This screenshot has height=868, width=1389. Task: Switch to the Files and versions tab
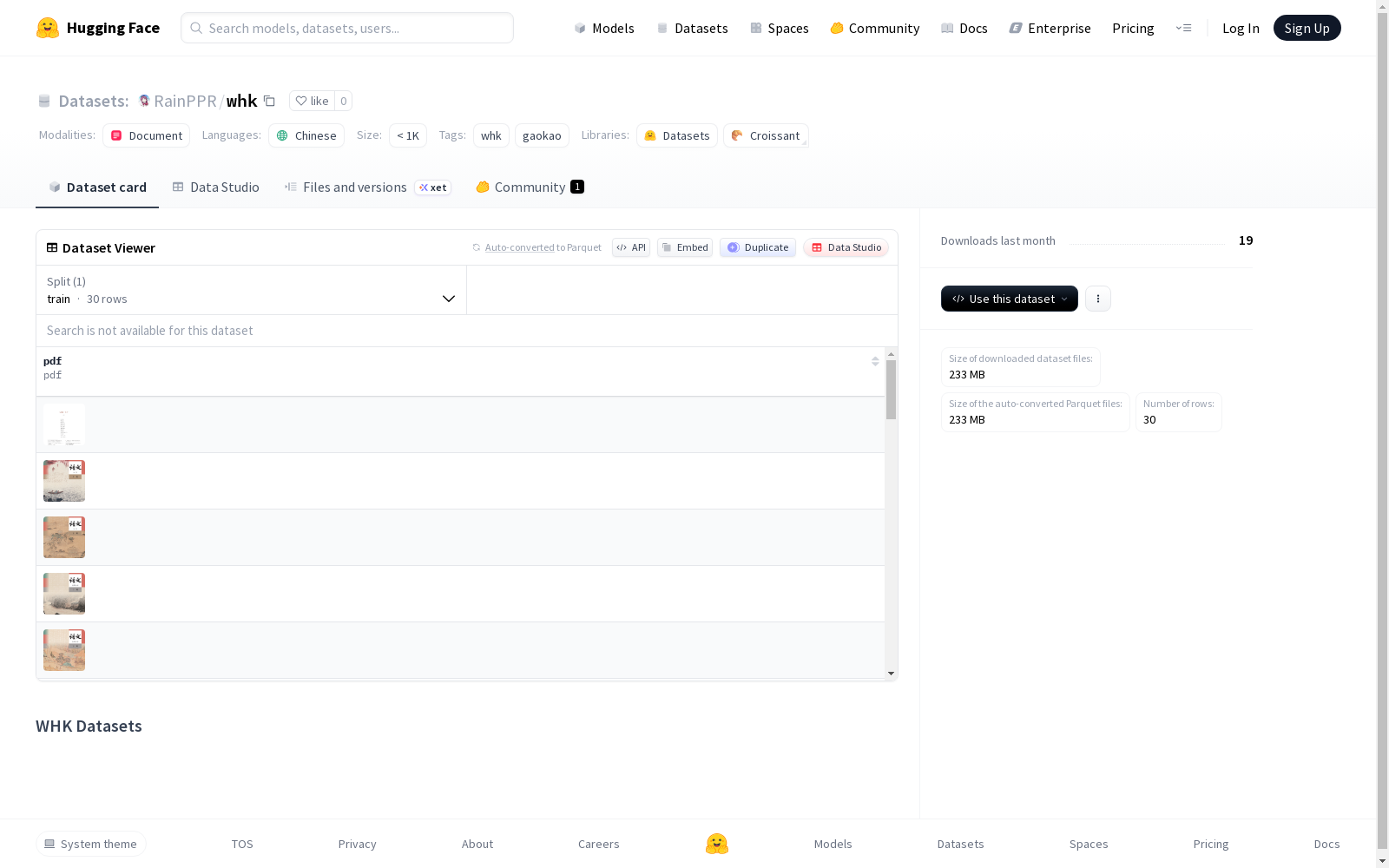(367, 187)
